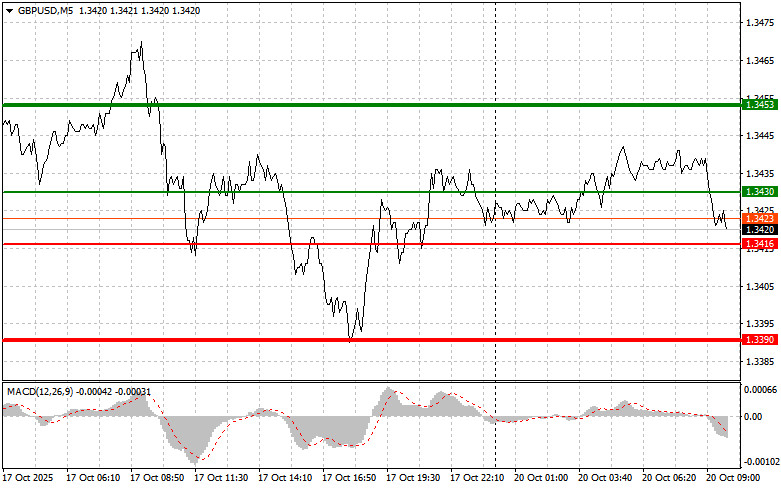Click the 17 Oct 16:50 time label
The width and height of the screenshot is (781, 489).
[x=349, y=478]
